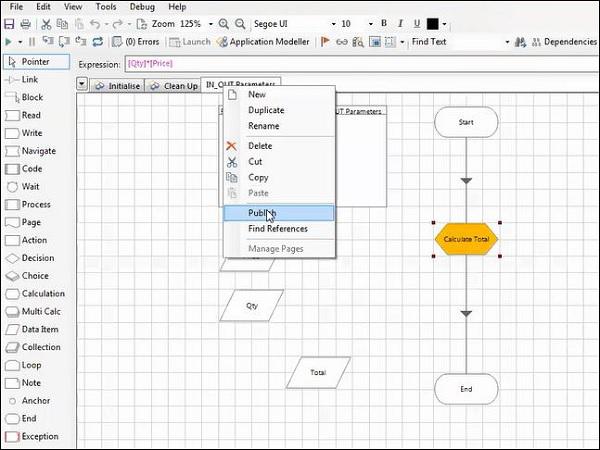Viewport: 600px width, 450px height.
Task: Run the process with the green Go icon
Action: (x=8, y=42)
